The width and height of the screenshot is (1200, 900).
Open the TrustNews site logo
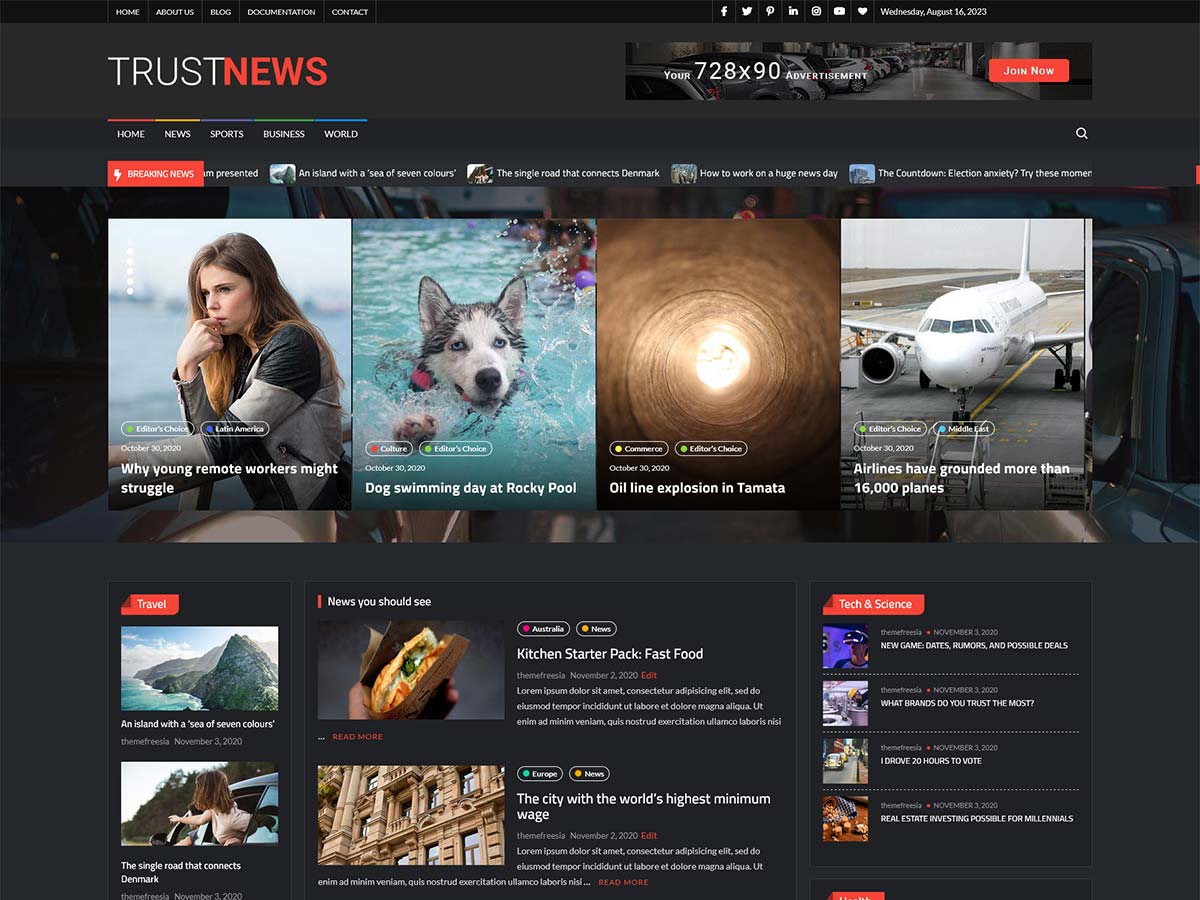[218, 71]
